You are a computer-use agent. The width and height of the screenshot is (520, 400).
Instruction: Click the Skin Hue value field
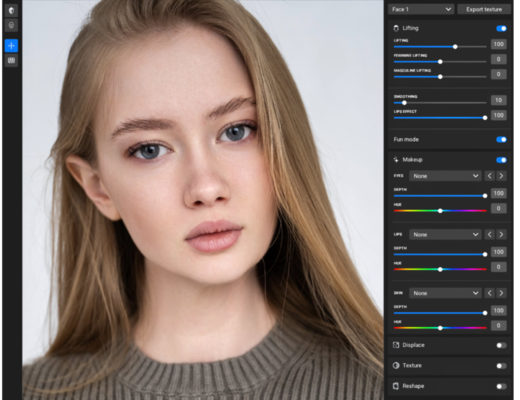tap(499, 325)
